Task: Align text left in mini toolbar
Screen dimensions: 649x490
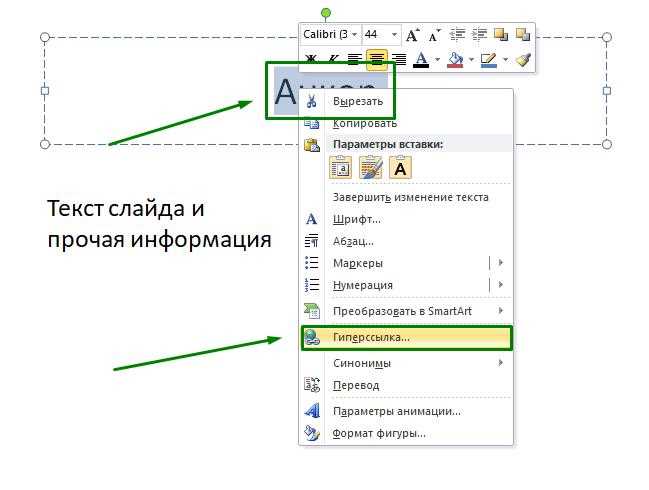Action: (355, 60)
